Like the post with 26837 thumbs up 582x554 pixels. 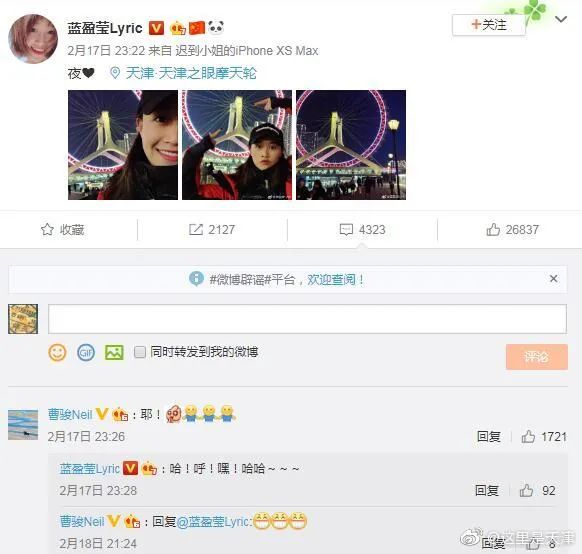[493, 230]
